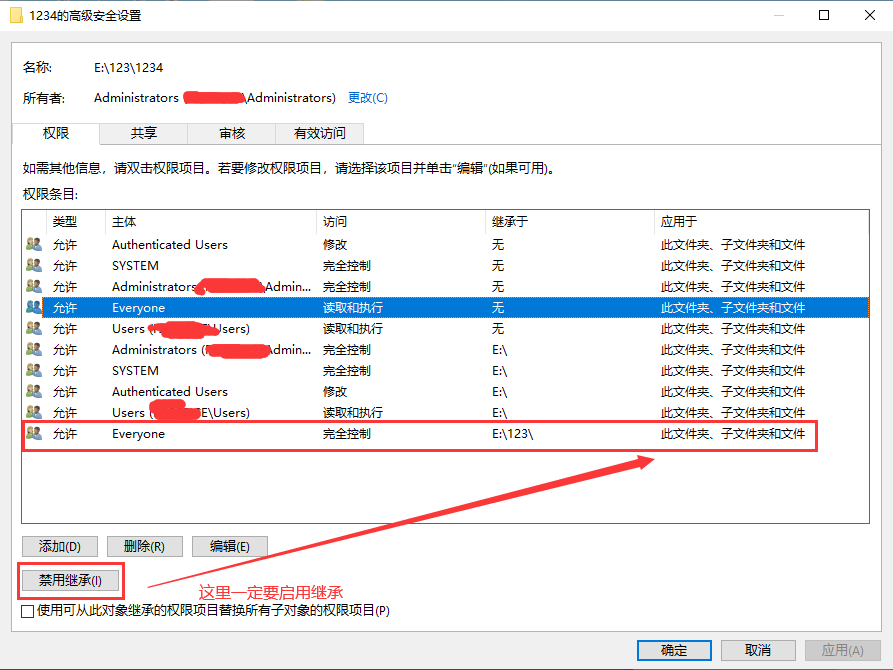Click user icon of last Users entry inherited from E:\
Screen dimensions: 893x670
pos(34,413)
